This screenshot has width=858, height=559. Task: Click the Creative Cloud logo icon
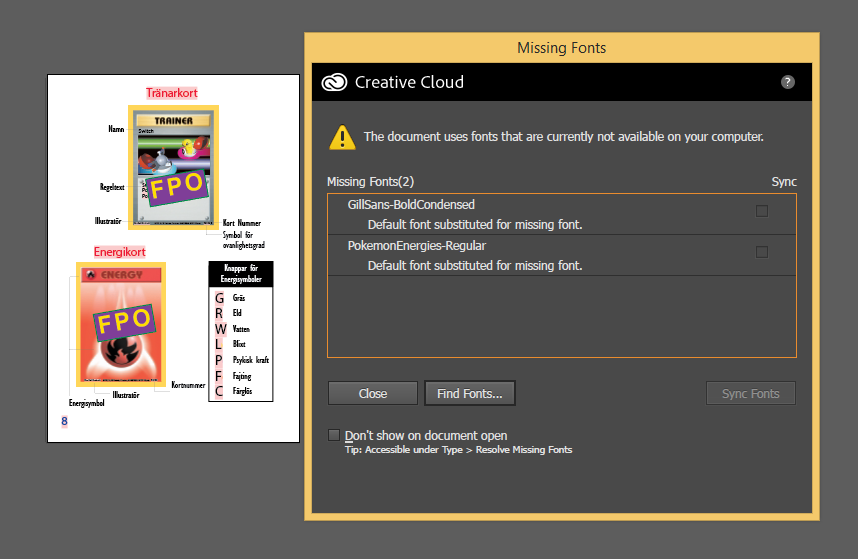click(x=334, y=82)
